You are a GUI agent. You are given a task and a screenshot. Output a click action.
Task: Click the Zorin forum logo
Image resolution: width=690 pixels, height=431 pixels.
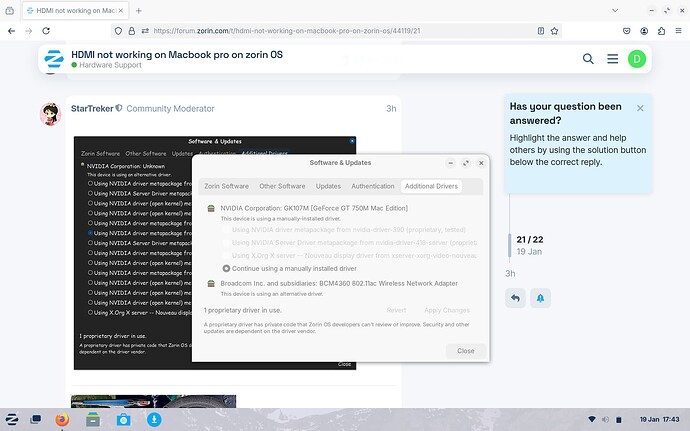pos(54,59)
